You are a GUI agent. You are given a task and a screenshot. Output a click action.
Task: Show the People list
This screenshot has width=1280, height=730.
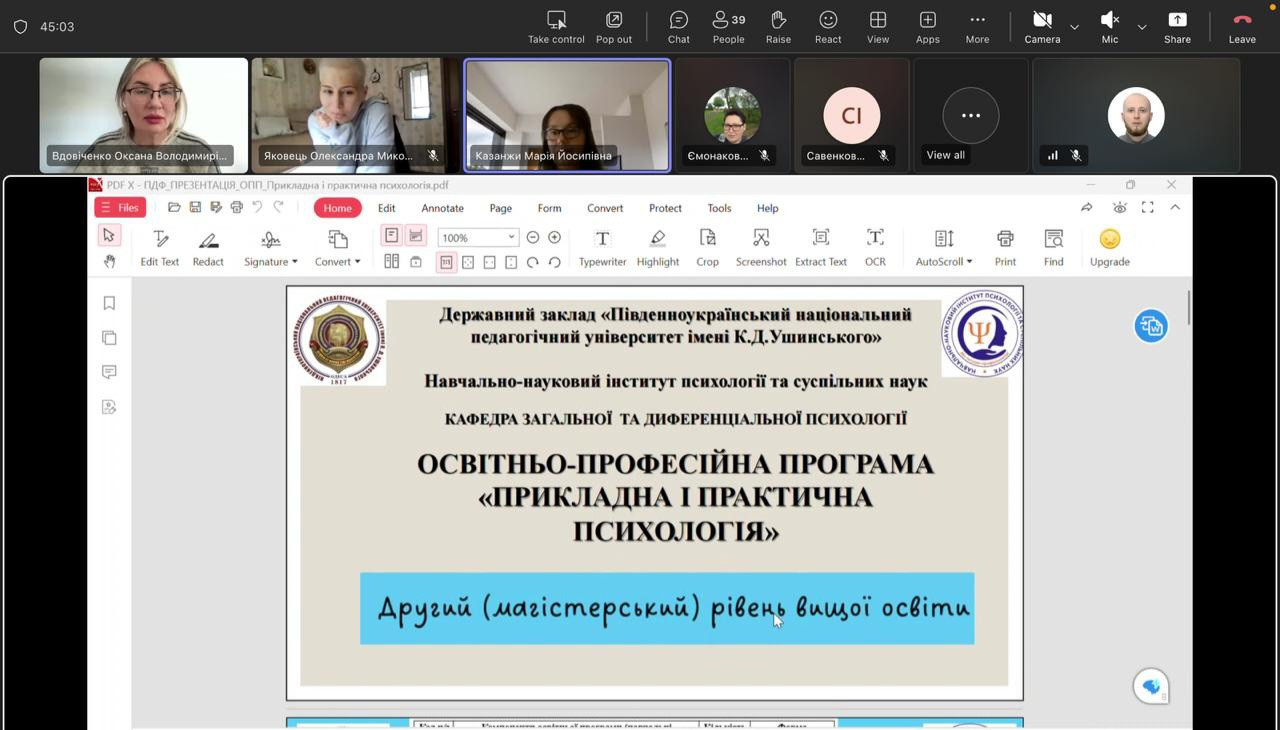click(729, 27)
